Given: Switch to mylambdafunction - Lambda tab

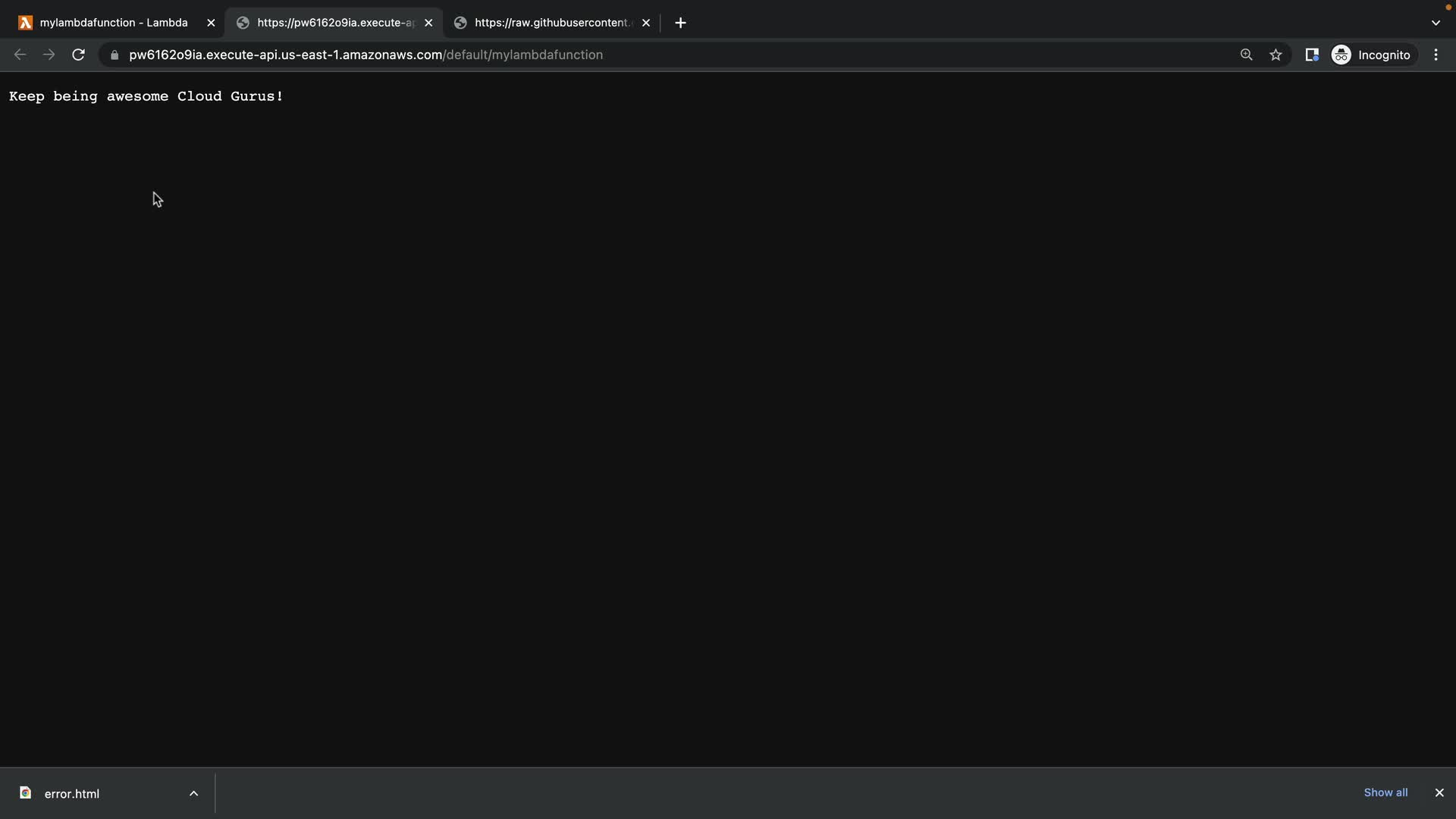Looking at the screenshot, I should [x=114, y=23].
